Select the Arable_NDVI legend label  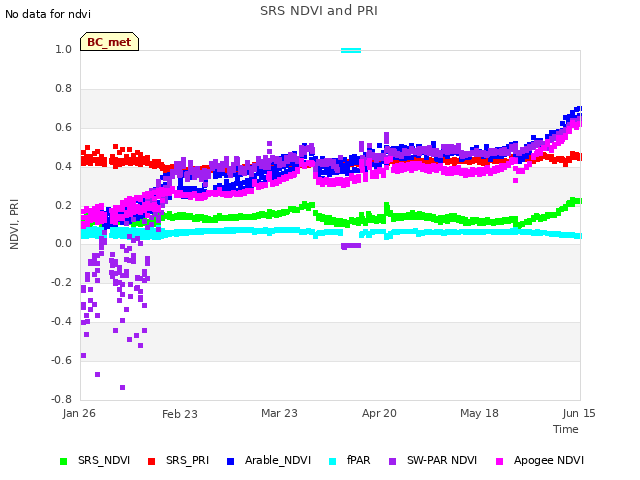coord(278,460)
